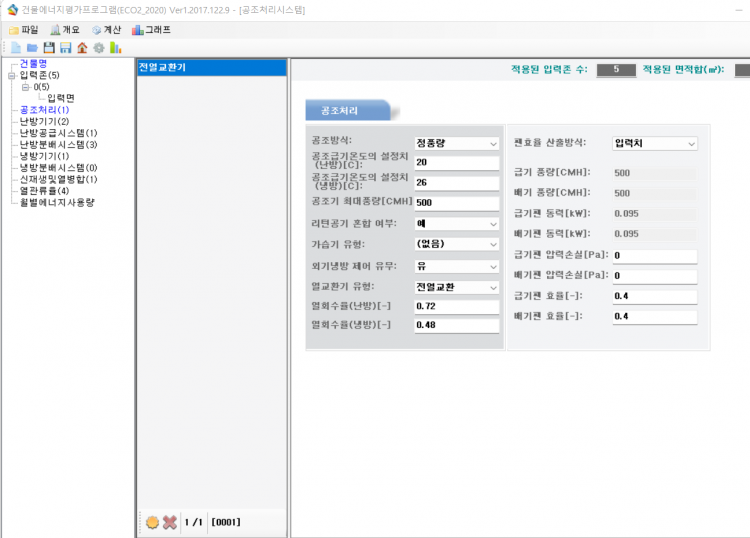Open the 계산 menu

tap(106, 30)
